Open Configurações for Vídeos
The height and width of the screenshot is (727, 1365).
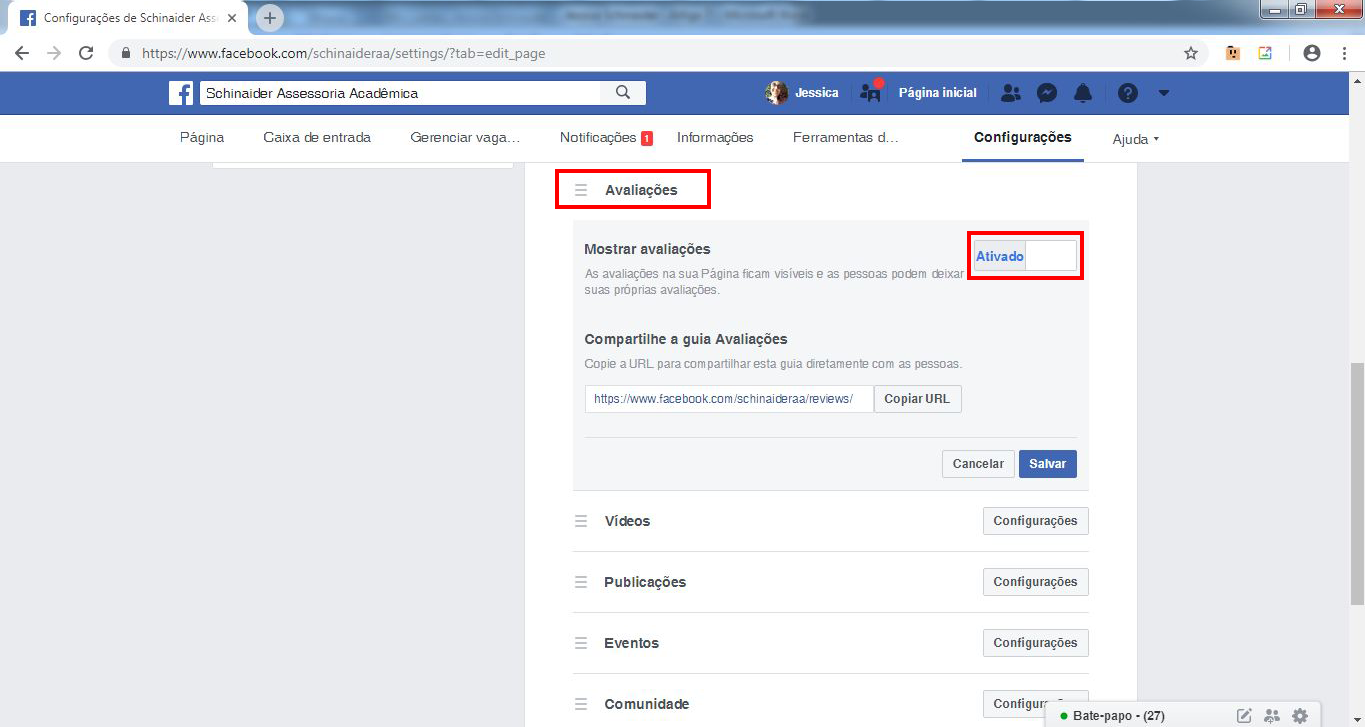[x=1035, y=521]
